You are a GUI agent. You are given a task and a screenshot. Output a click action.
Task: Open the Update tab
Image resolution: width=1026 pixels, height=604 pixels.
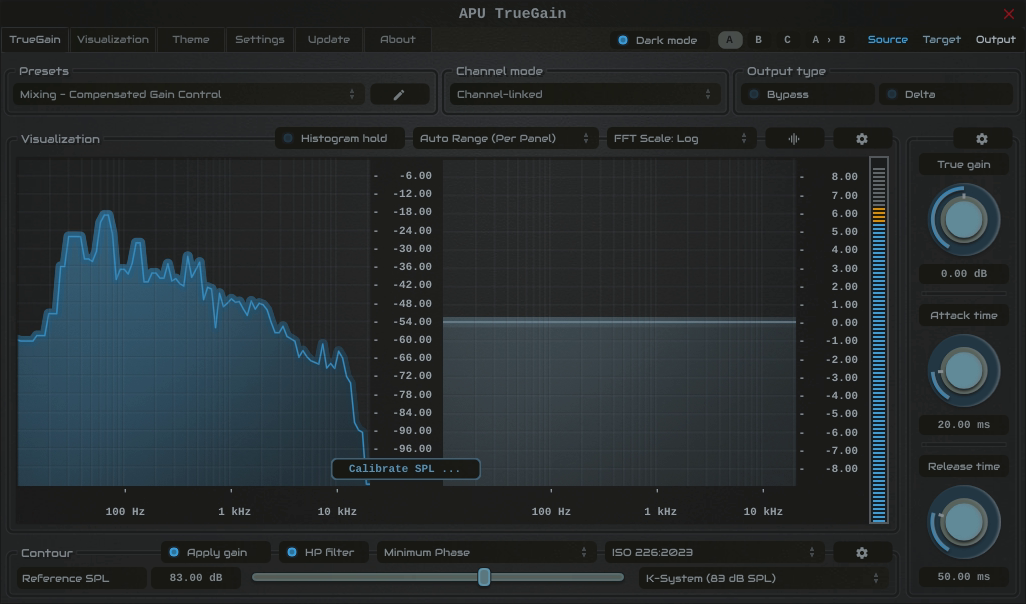pyautogui.click(x=328, y=40)
